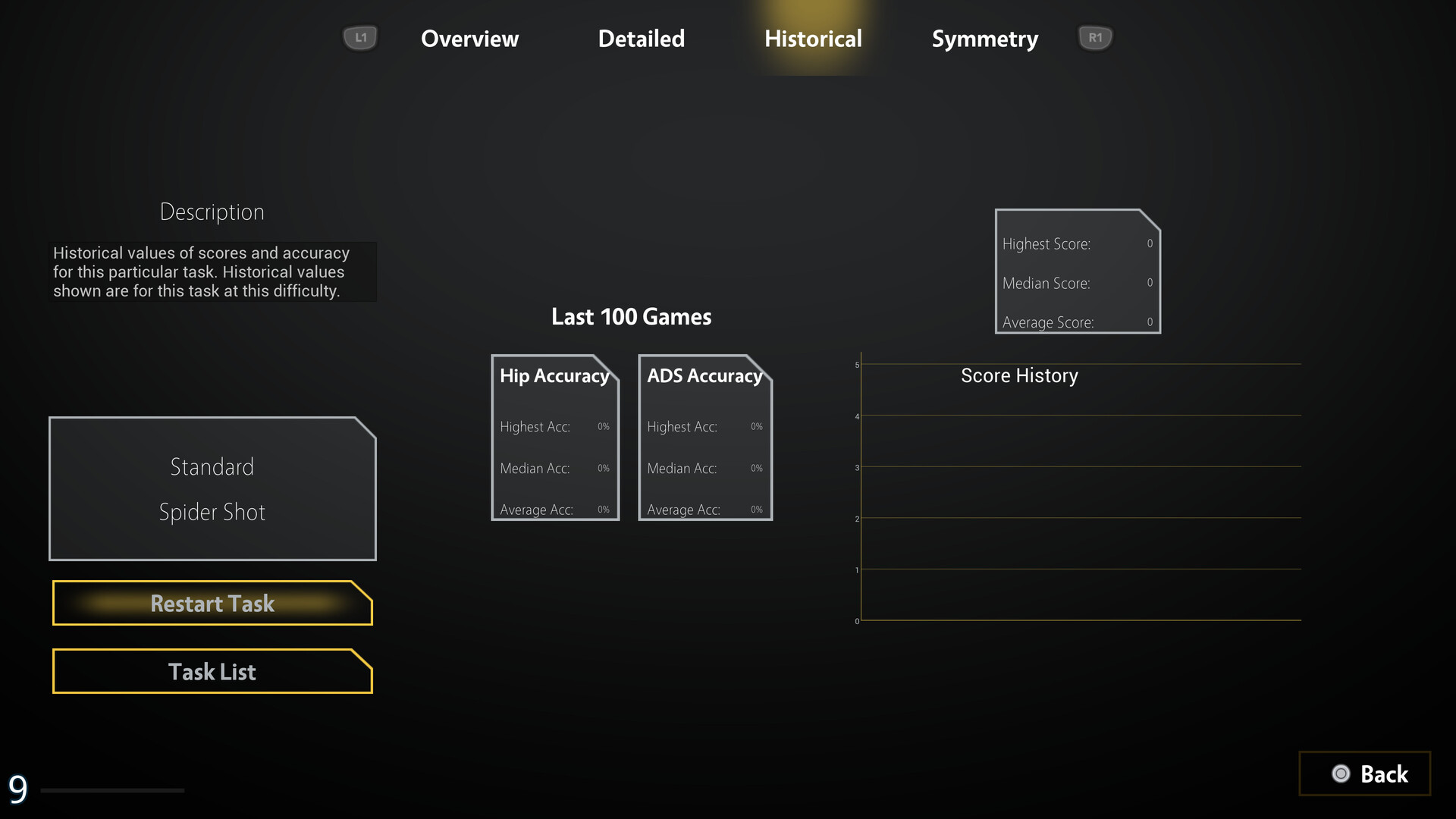Click the Description text box

[212, 271]
